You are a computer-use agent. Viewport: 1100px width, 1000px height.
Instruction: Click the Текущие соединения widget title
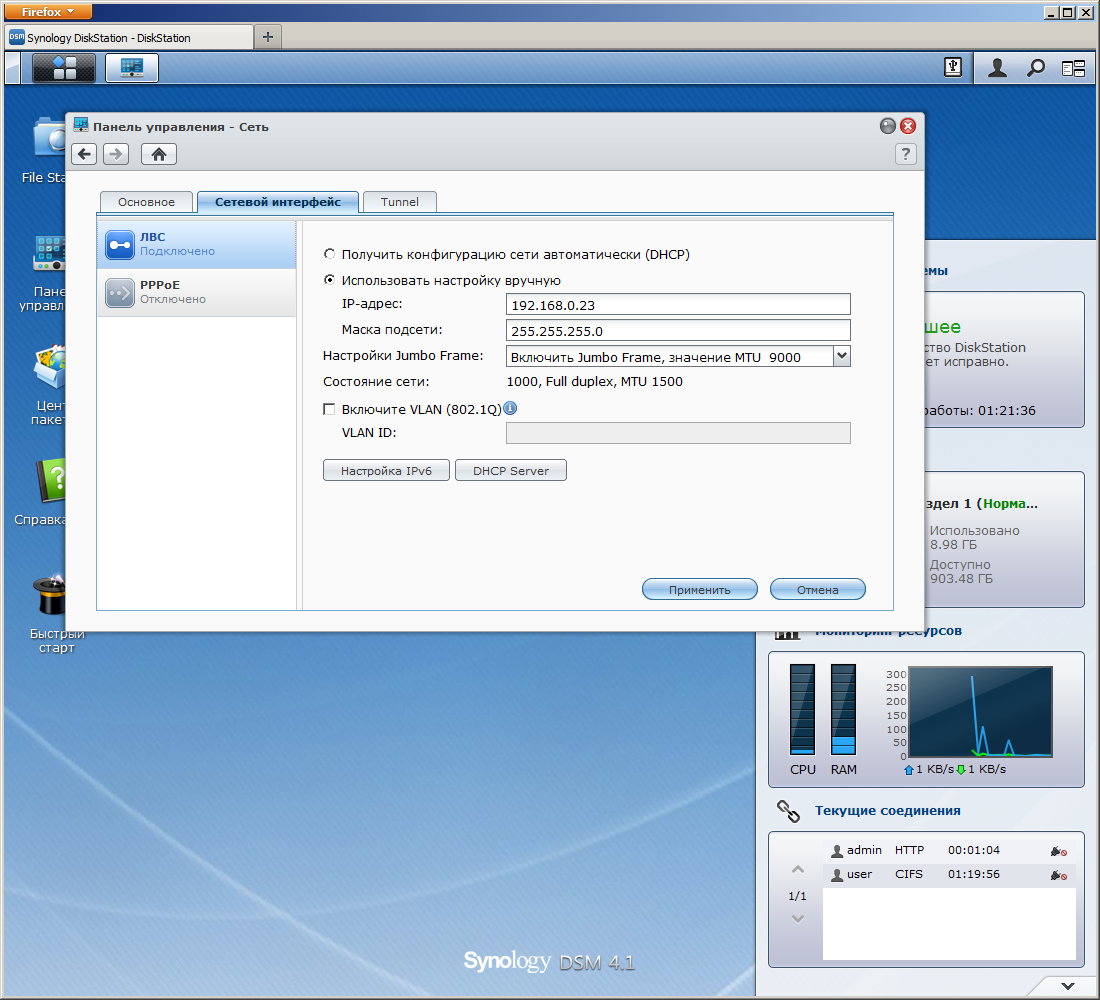[x=887, y=811]
